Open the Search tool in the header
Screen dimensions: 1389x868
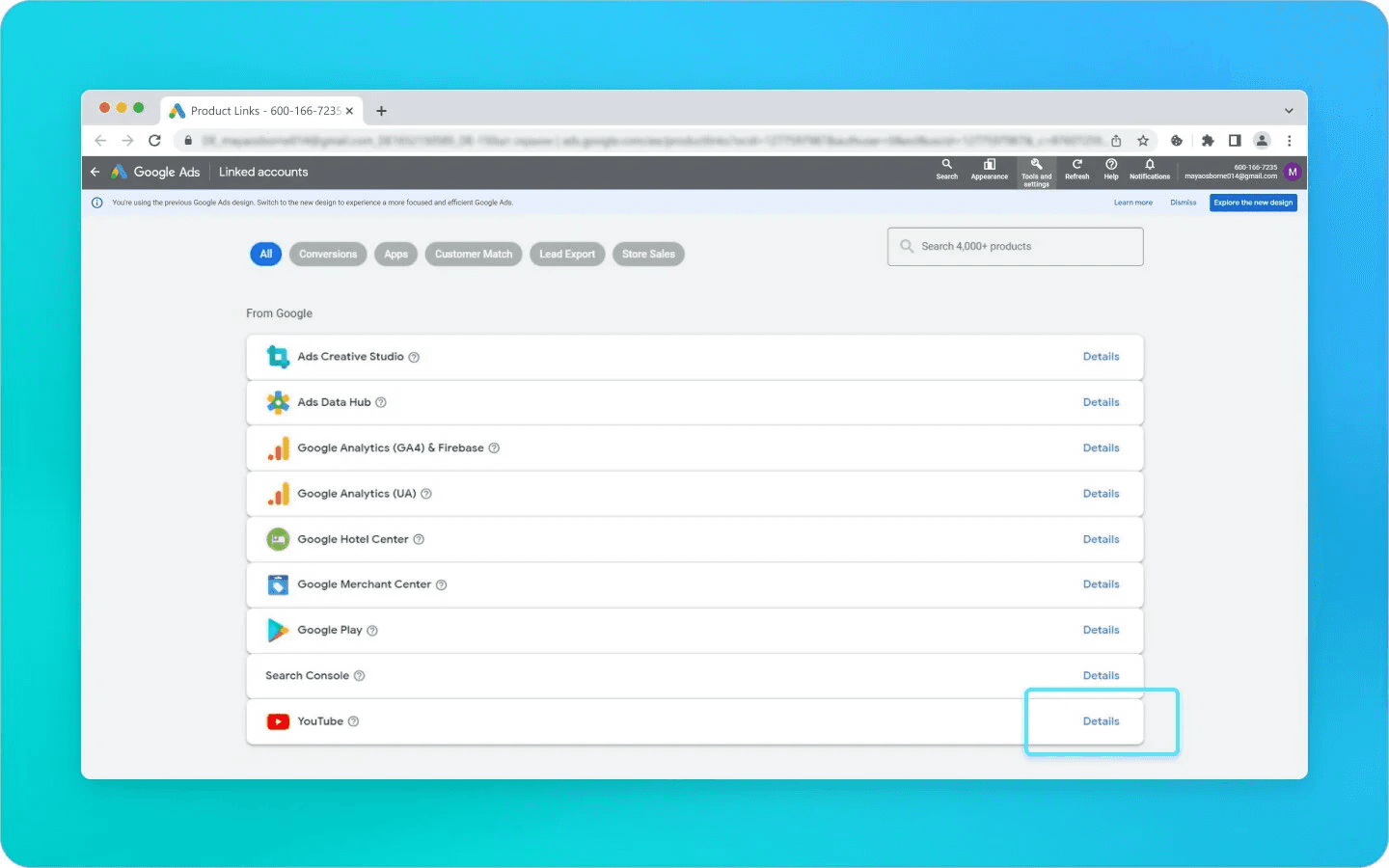[x=947, y=170]
